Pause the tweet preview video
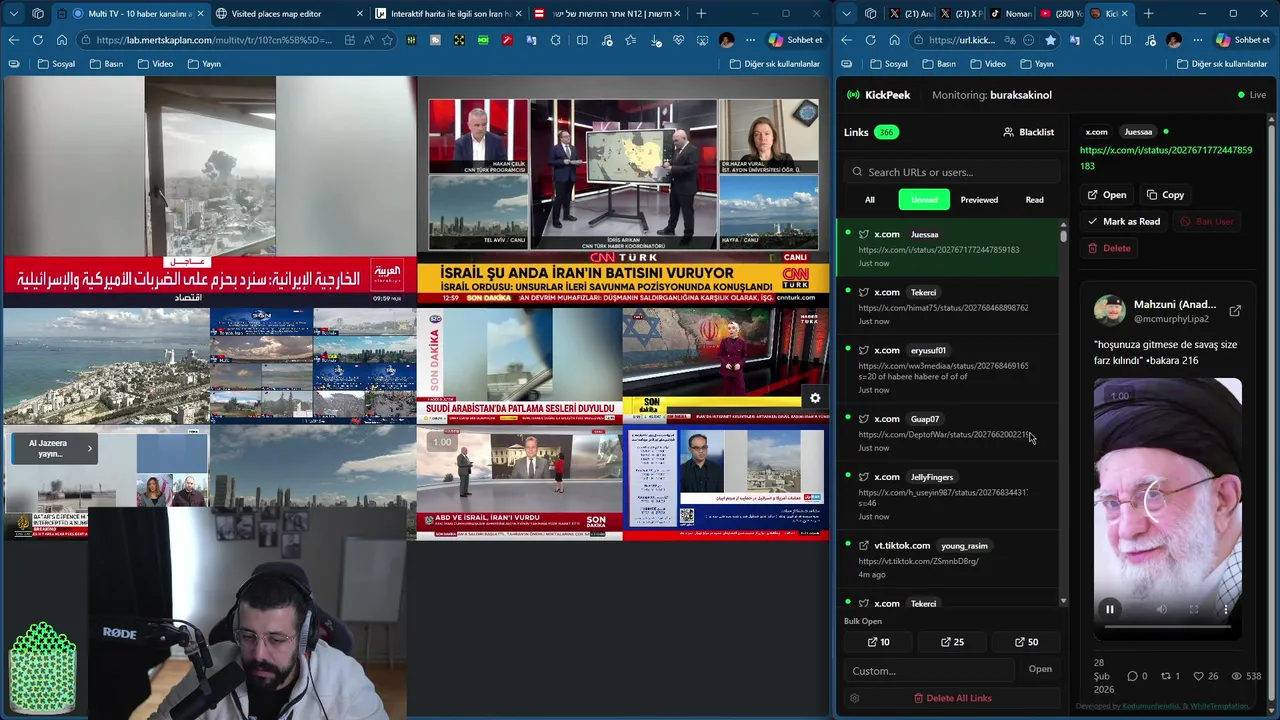Viewport: 1280px width, 720px height. [x=1109, y=609]
